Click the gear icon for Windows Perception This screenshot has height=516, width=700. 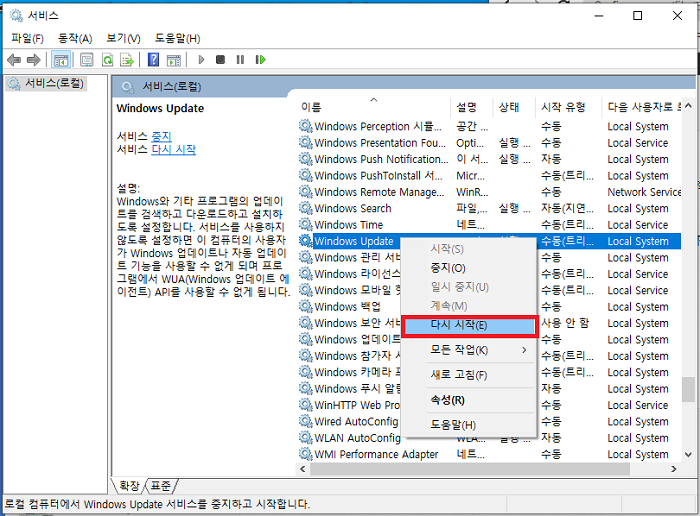(305, 126)
